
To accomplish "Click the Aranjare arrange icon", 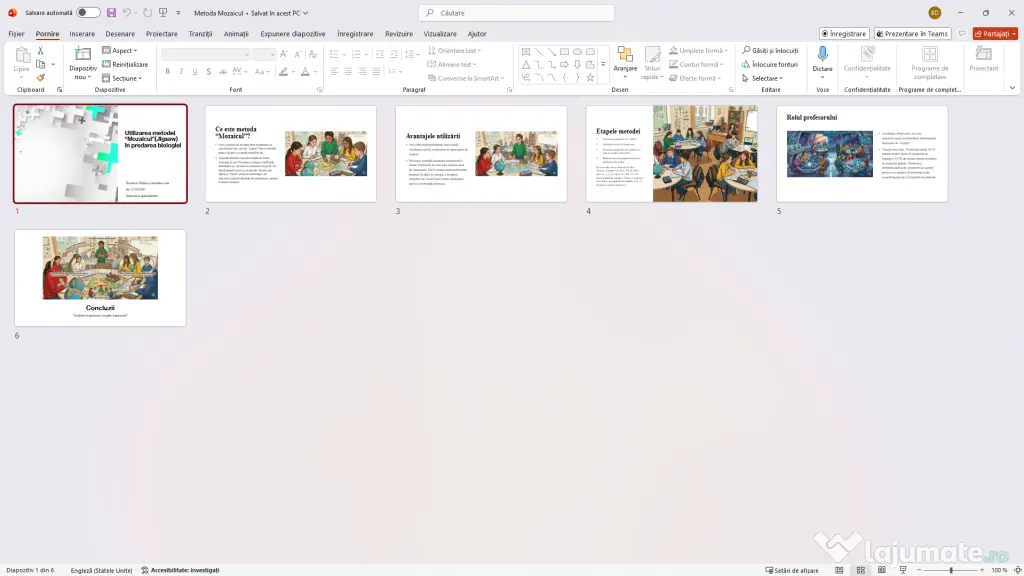I will pos(625,55).
